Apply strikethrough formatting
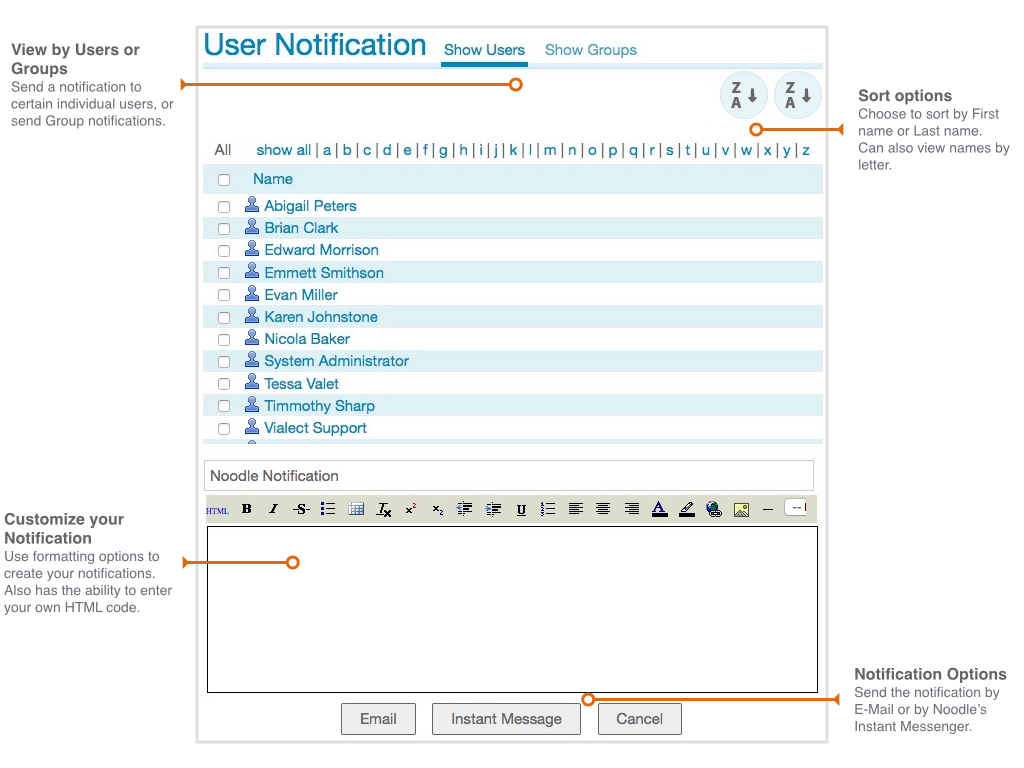The height and width of the screenshot is (768, 1024). click(x=301, y=509)
